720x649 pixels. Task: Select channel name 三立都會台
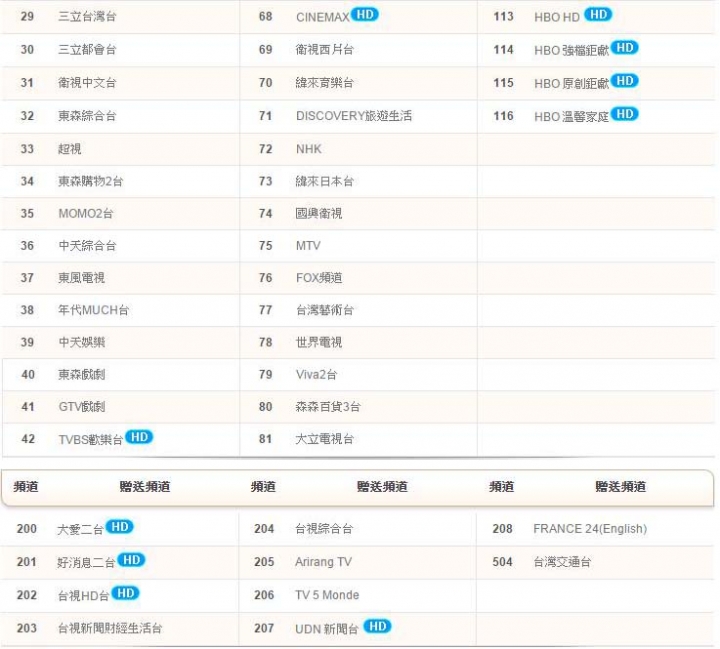click(87, 50)
